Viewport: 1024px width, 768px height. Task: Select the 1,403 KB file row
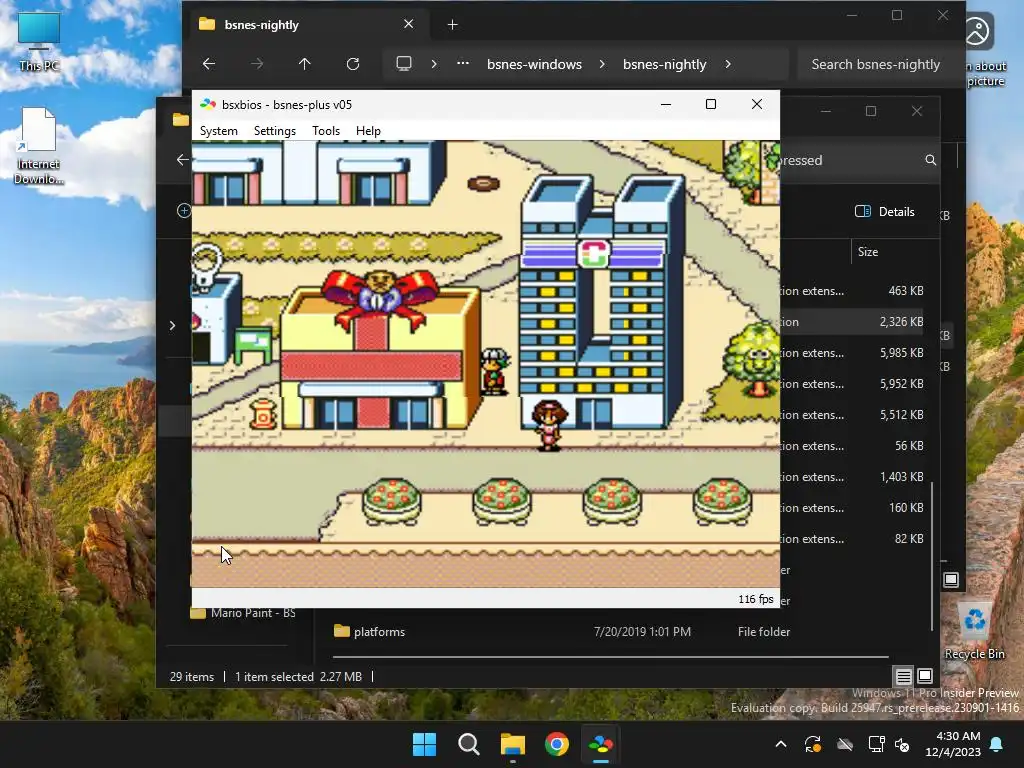[x=854, y=477]
